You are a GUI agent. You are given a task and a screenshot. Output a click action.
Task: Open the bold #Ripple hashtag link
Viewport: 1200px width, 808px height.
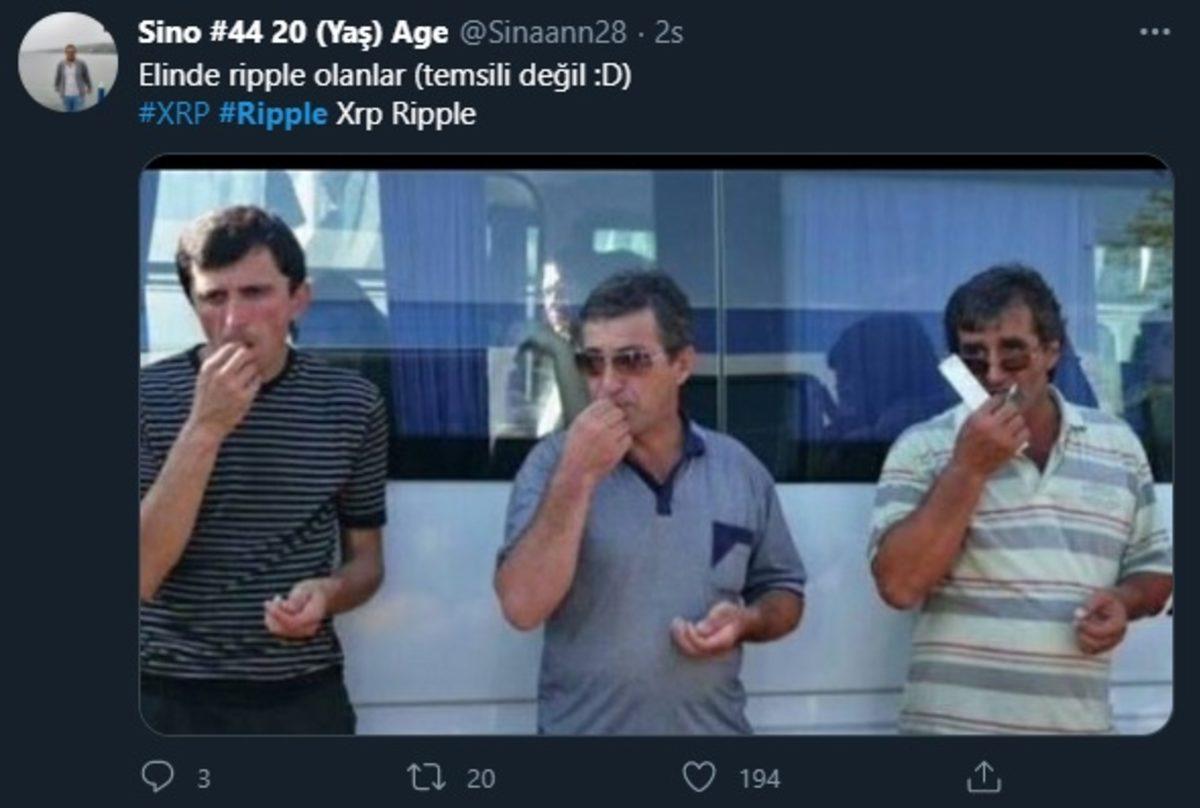click(273, 114)
